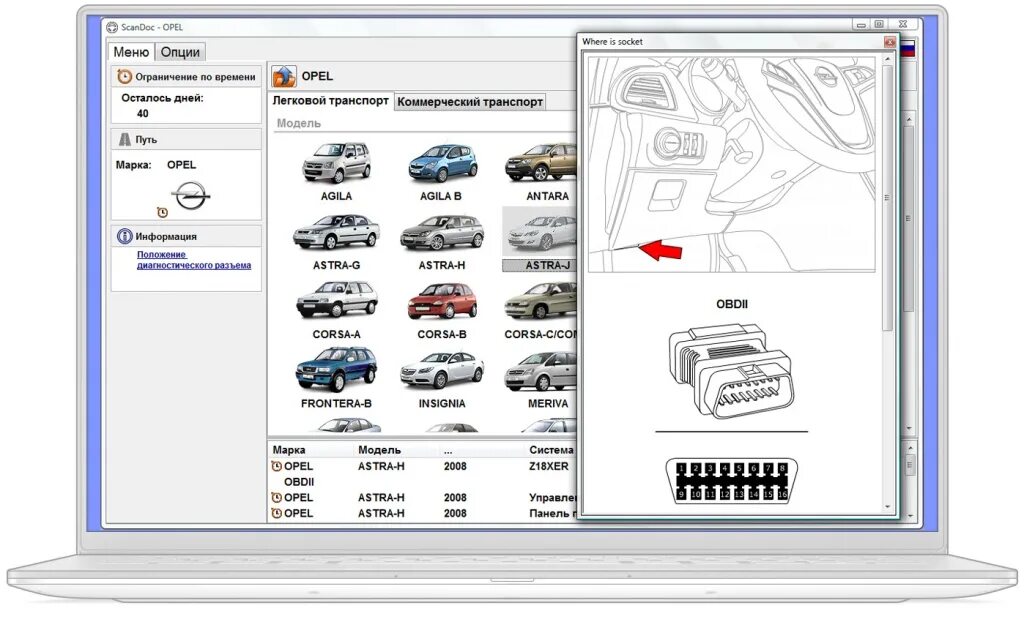The image size is (1024, 622).
Task: Click the ScanDoc title bar app icon
Action: (112, 27)
